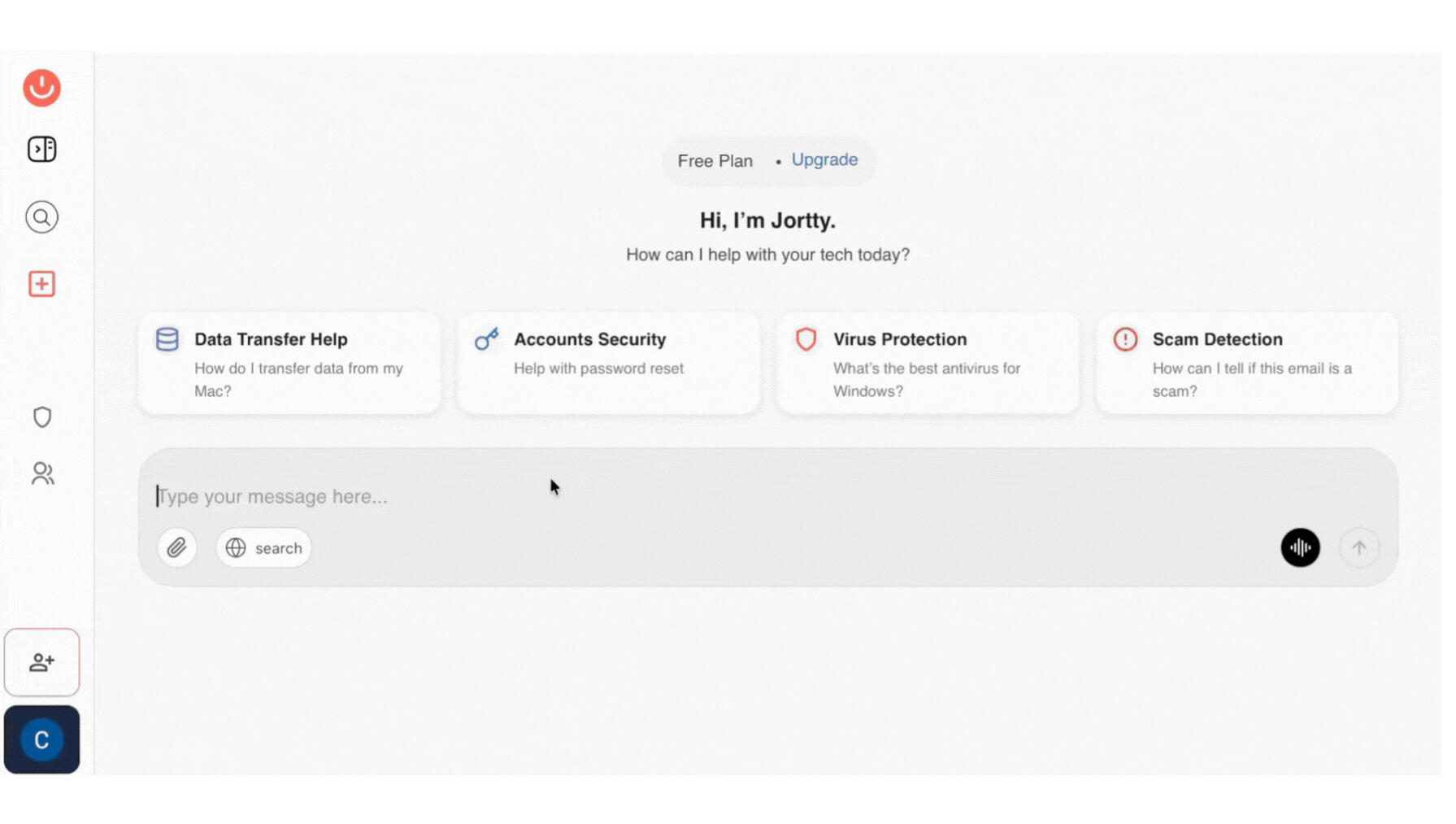The width and height of the screenshot is (1456, 824).
Task: Click the globe icon in search button
Action: [x=236, y=548]
